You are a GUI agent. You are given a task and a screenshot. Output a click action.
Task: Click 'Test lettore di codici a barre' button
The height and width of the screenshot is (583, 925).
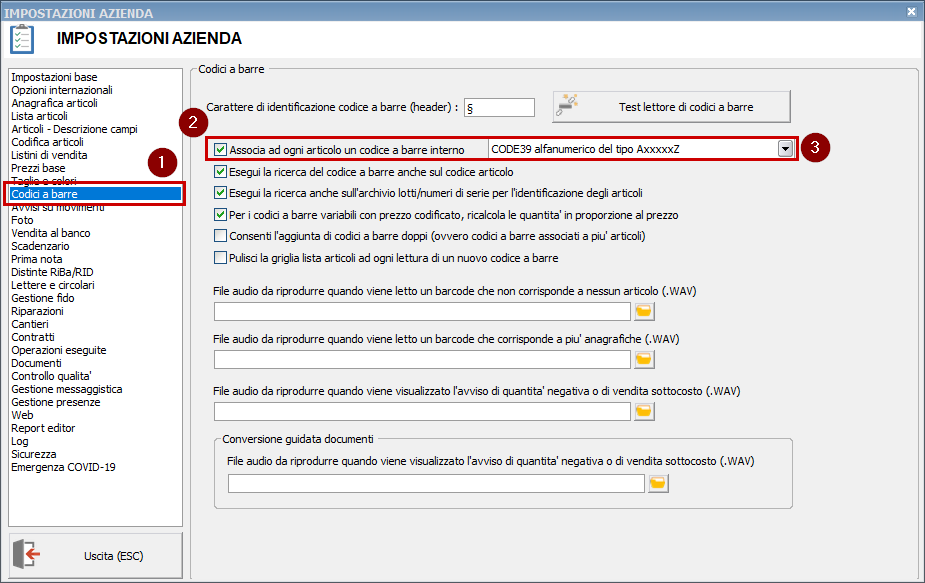click(x=671, y=106)
